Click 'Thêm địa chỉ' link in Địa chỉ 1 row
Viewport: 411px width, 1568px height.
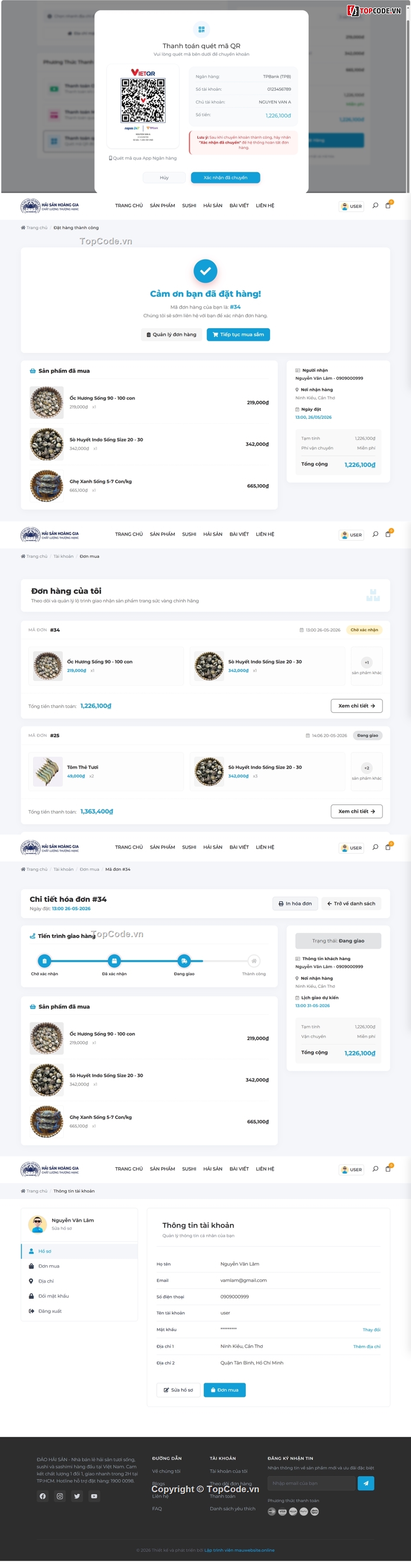(x=366, y=1346)
